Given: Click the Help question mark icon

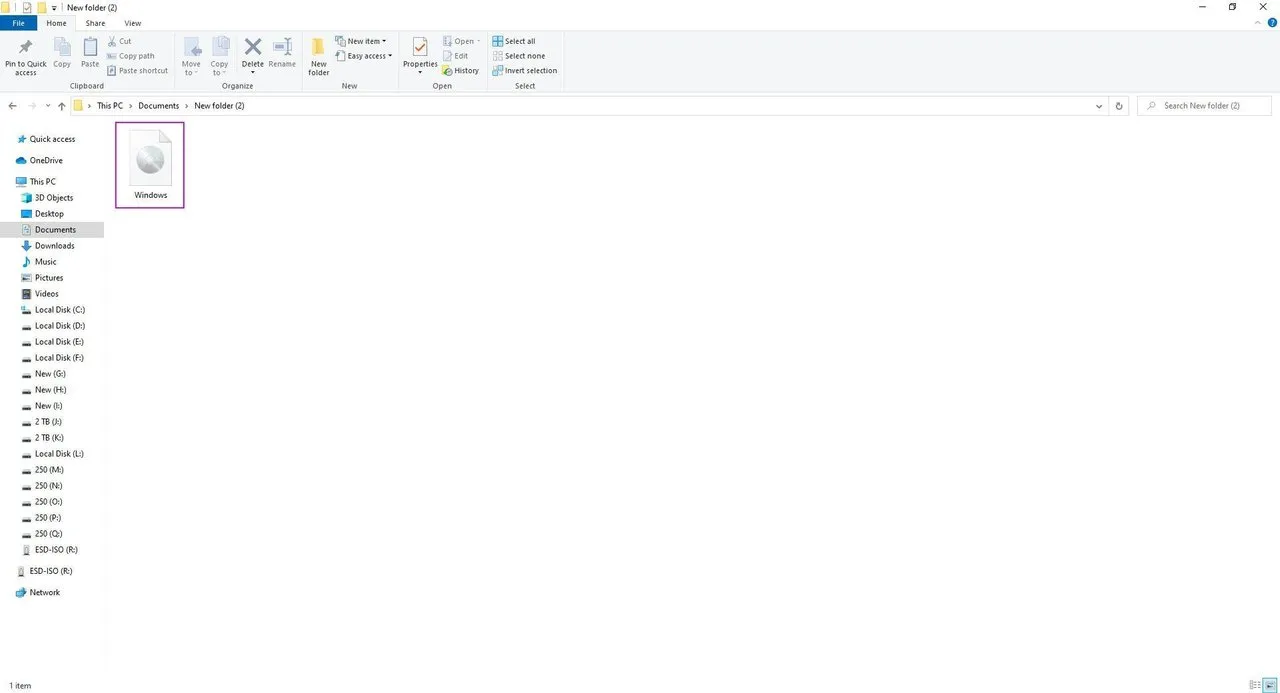Looking at the screenshot, I should tap(1271, 23).
